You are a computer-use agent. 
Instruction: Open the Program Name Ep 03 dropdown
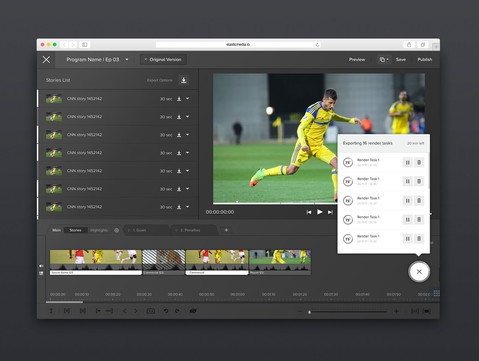pyautogui.click(x=127, y=60)
